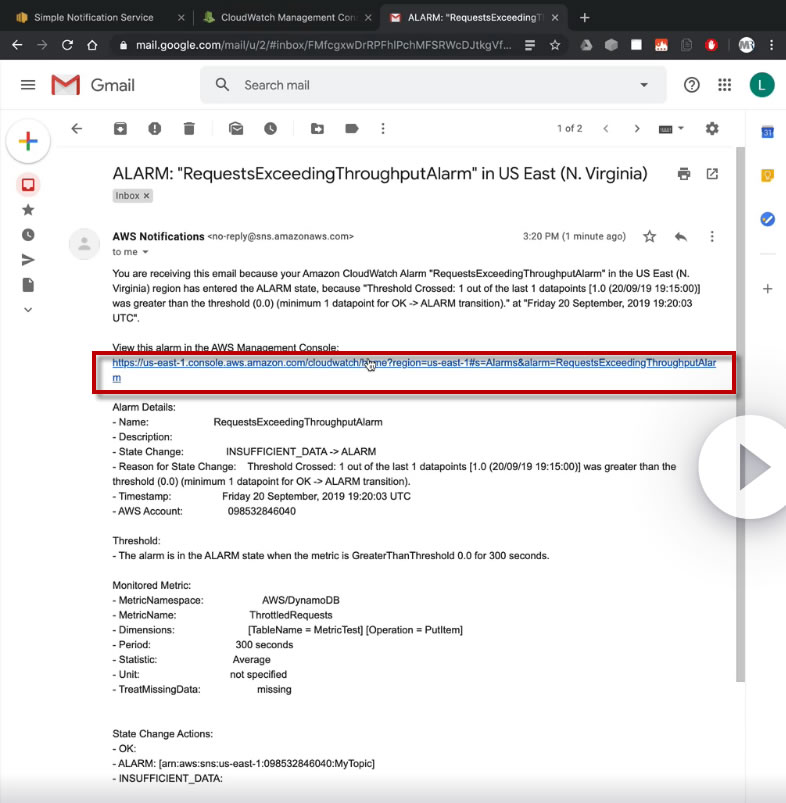Viewport: 786px width, 803px height.
Task: Open Gmail settings gear
Action: point(712,129)
